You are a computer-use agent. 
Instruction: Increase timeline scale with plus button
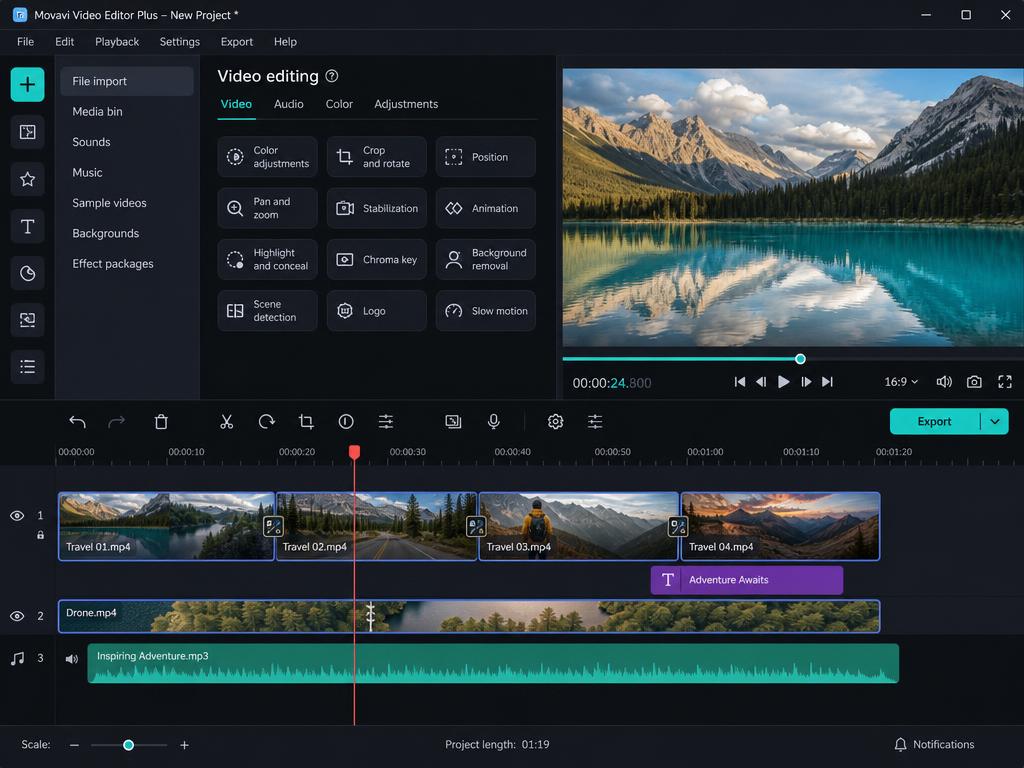point(184,745)
